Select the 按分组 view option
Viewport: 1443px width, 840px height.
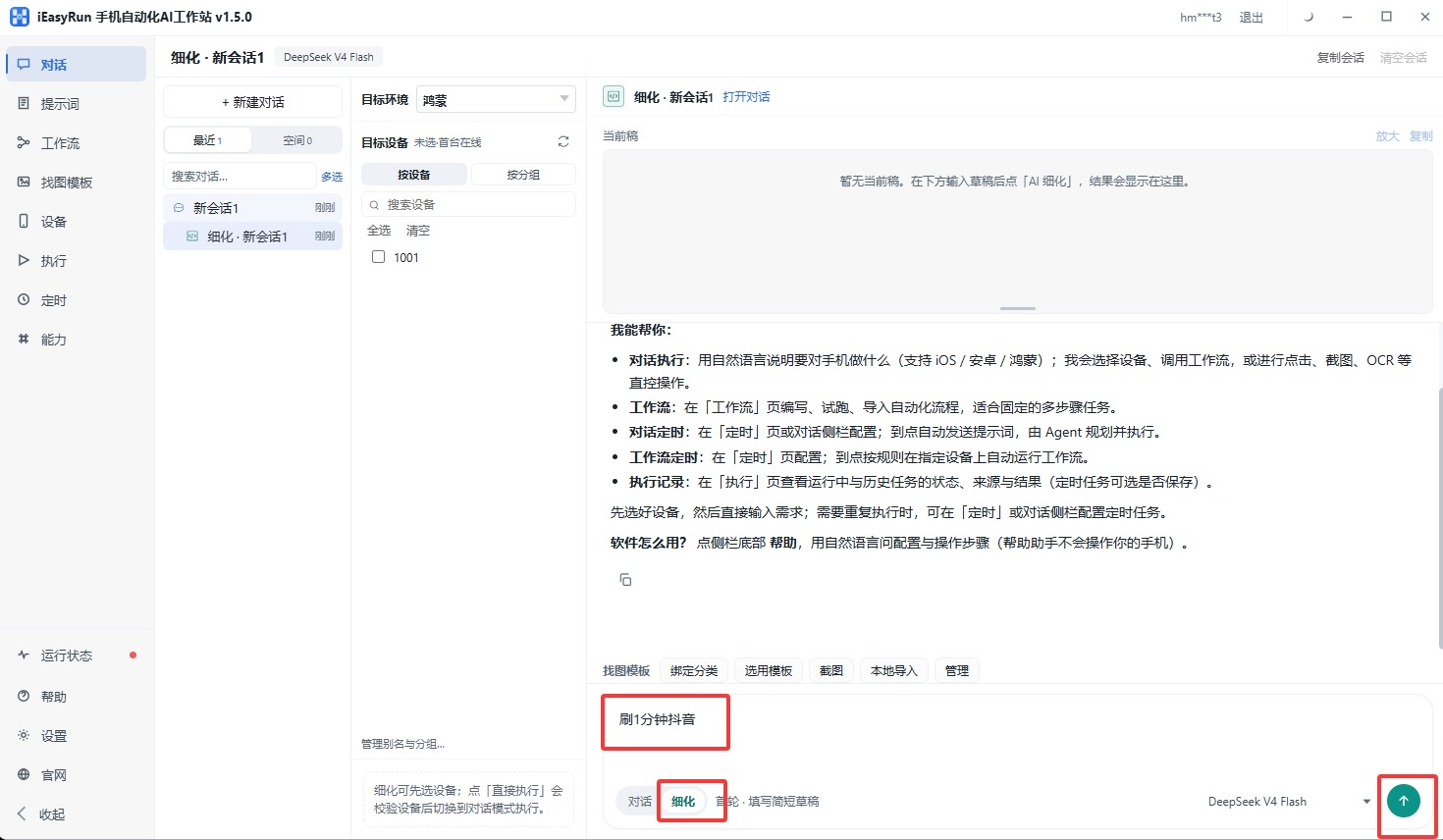click(x=523, y=175)
